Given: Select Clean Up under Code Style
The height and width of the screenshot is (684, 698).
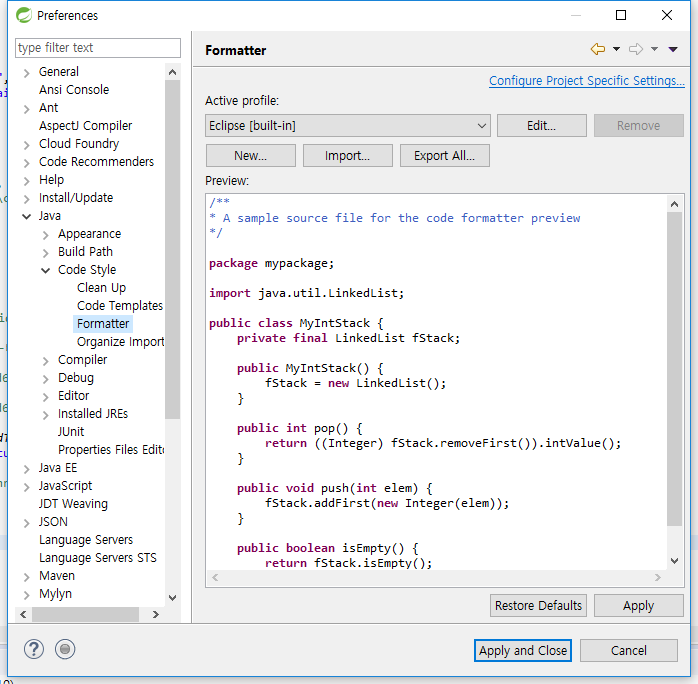Looking at the screenshot, I should point(101,288).
